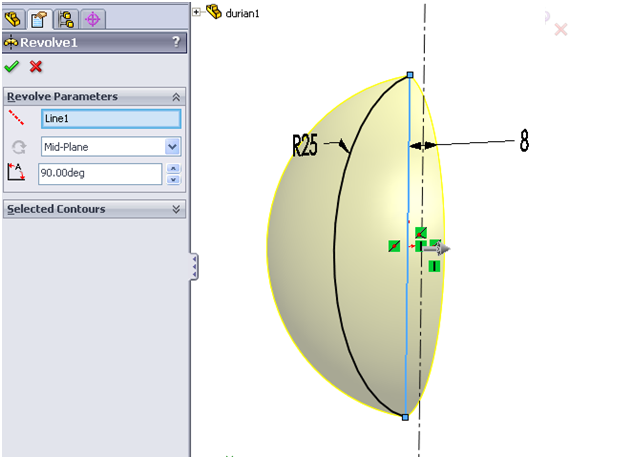Click the durian1 part icon

coord(213,11)
